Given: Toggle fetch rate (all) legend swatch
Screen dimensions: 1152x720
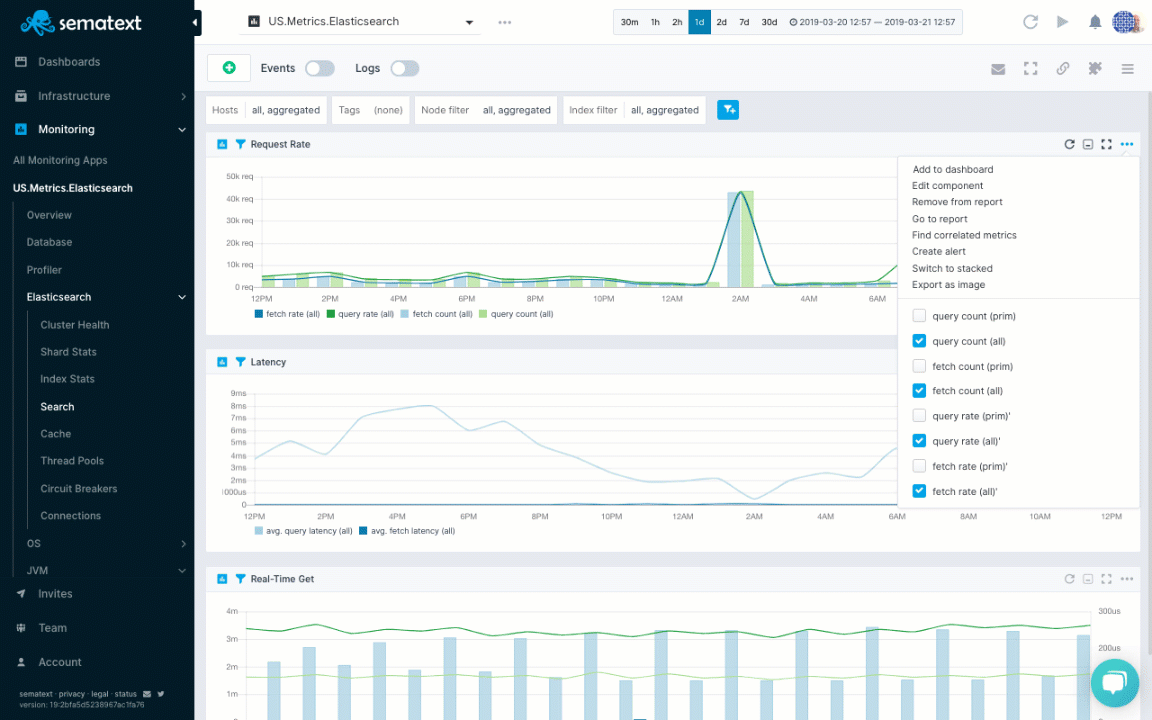Looking at the screenshot, I should pos(259,314).
